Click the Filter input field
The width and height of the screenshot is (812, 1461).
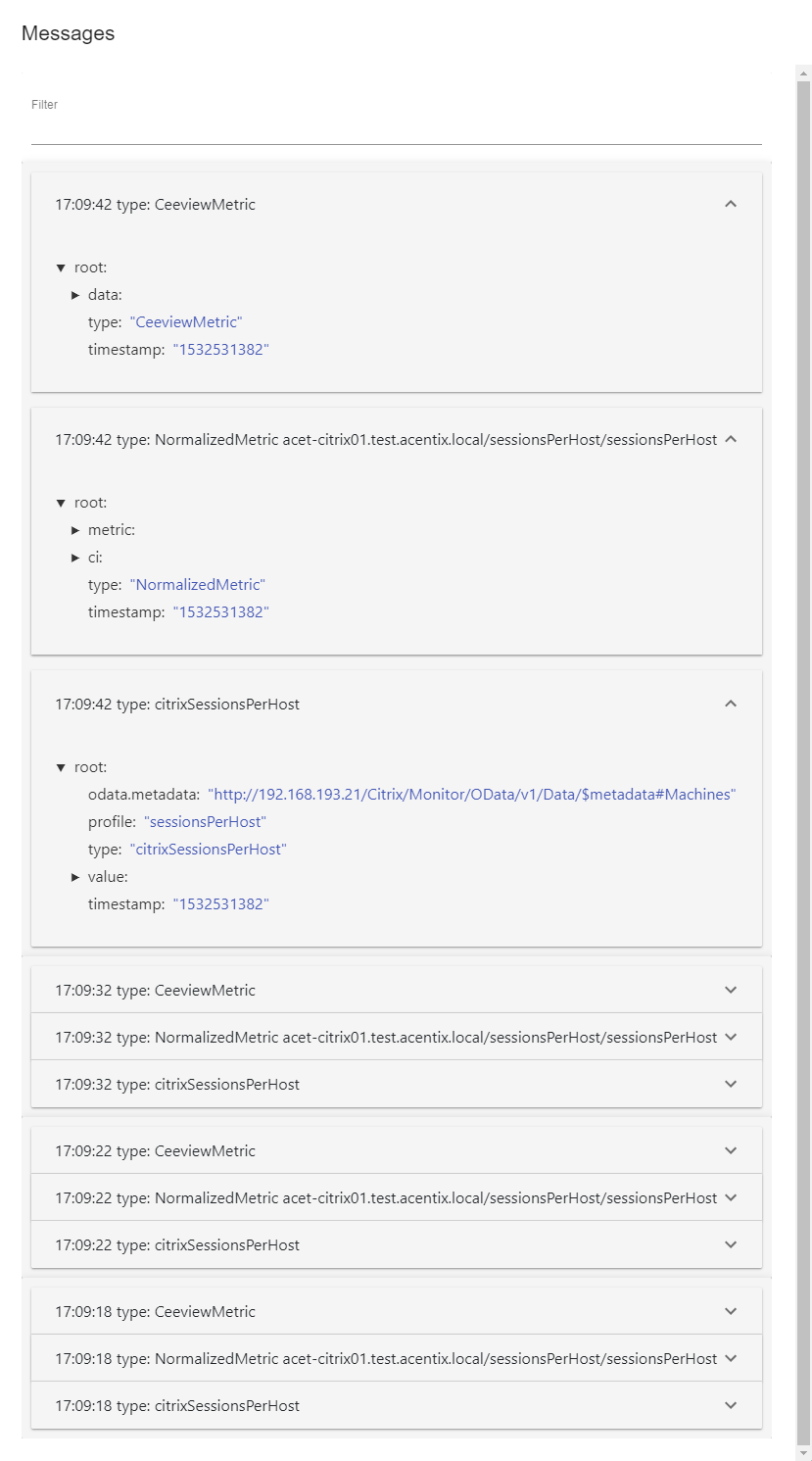[x=396, y=129]
